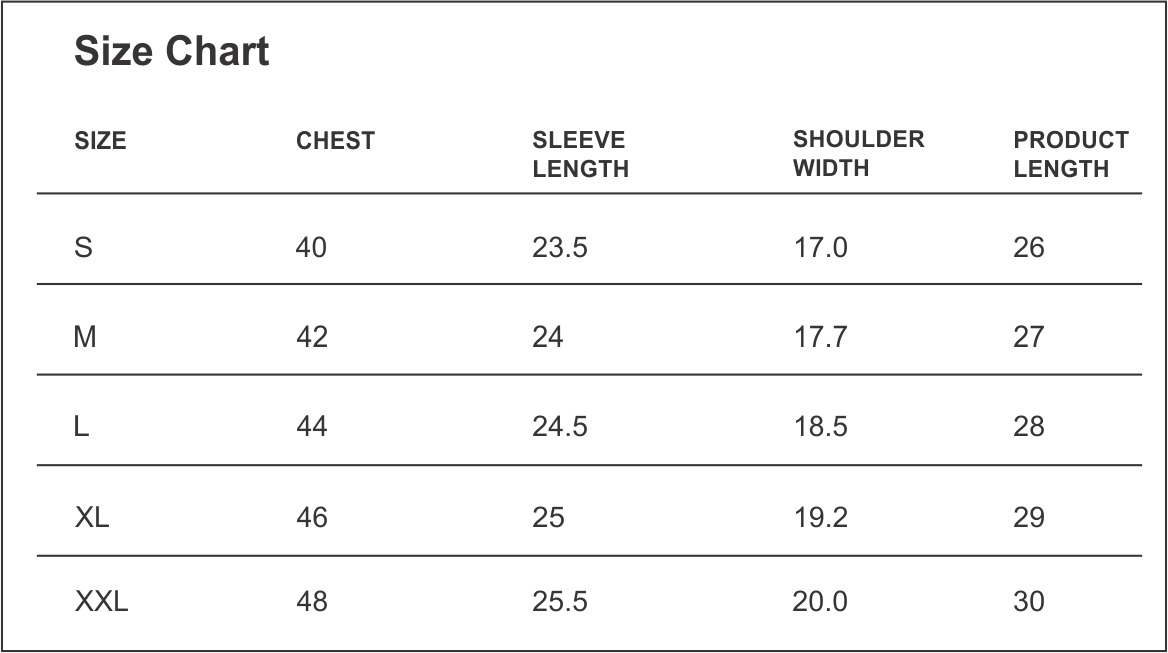Click sleeve length value 23.5

pyautogui.click(x=559, y=247)
